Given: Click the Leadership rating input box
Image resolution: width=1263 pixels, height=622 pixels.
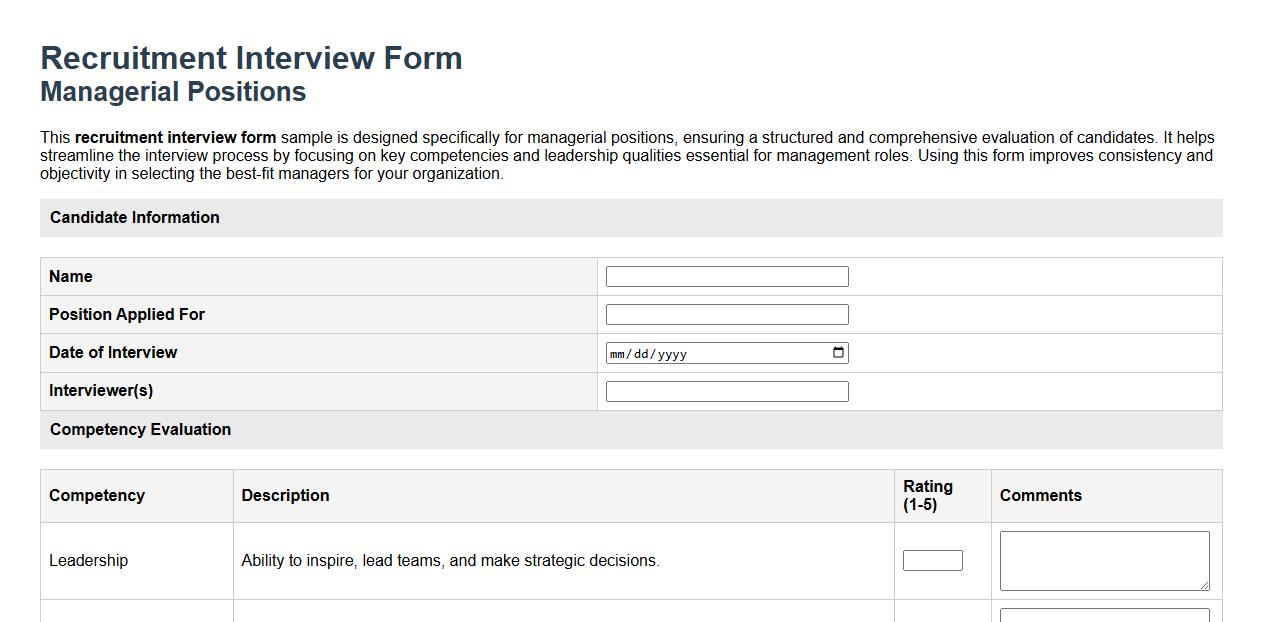Looking at the screenshot, I should pyautogui.click(x=931, y=560).
